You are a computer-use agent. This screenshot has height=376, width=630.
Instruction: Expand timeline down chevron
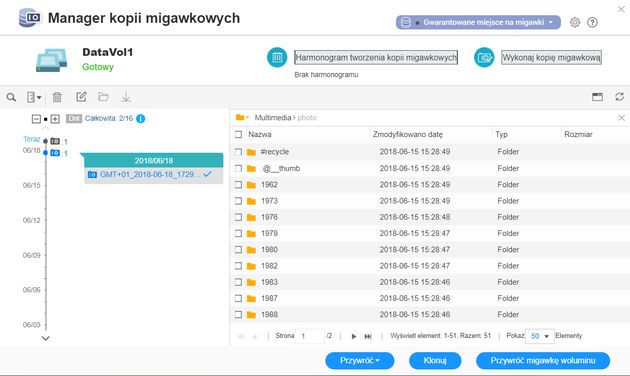pyautogui.click(x=46, y=338)
